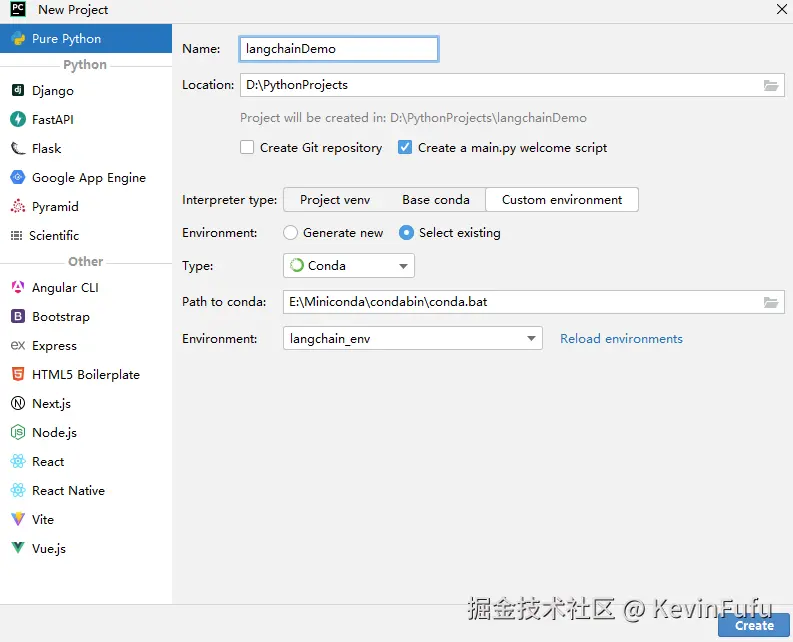Click the Vite logo icon
793x642 pixels.
point(18,519)
